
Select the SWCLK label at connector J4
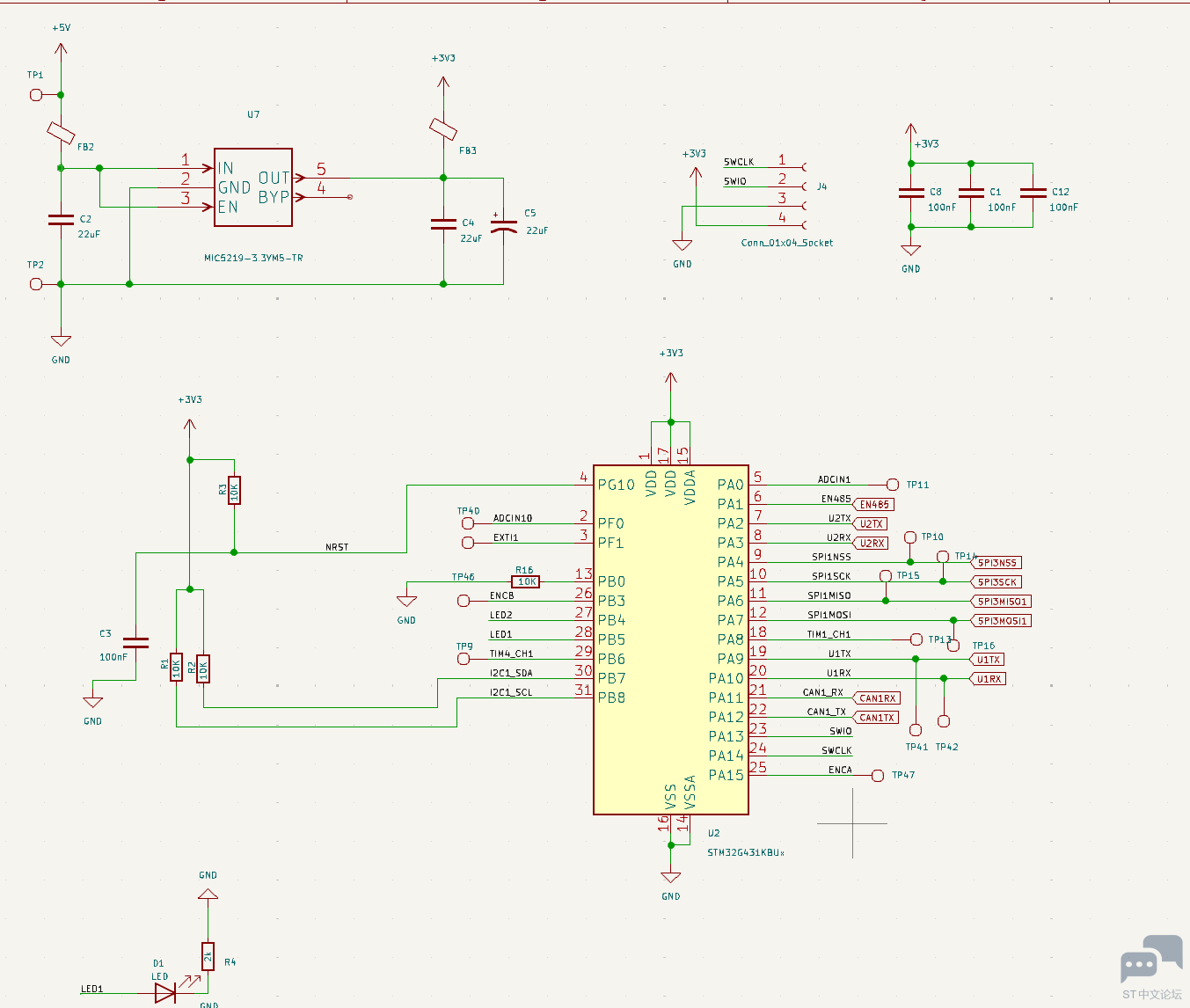point(739,162)
